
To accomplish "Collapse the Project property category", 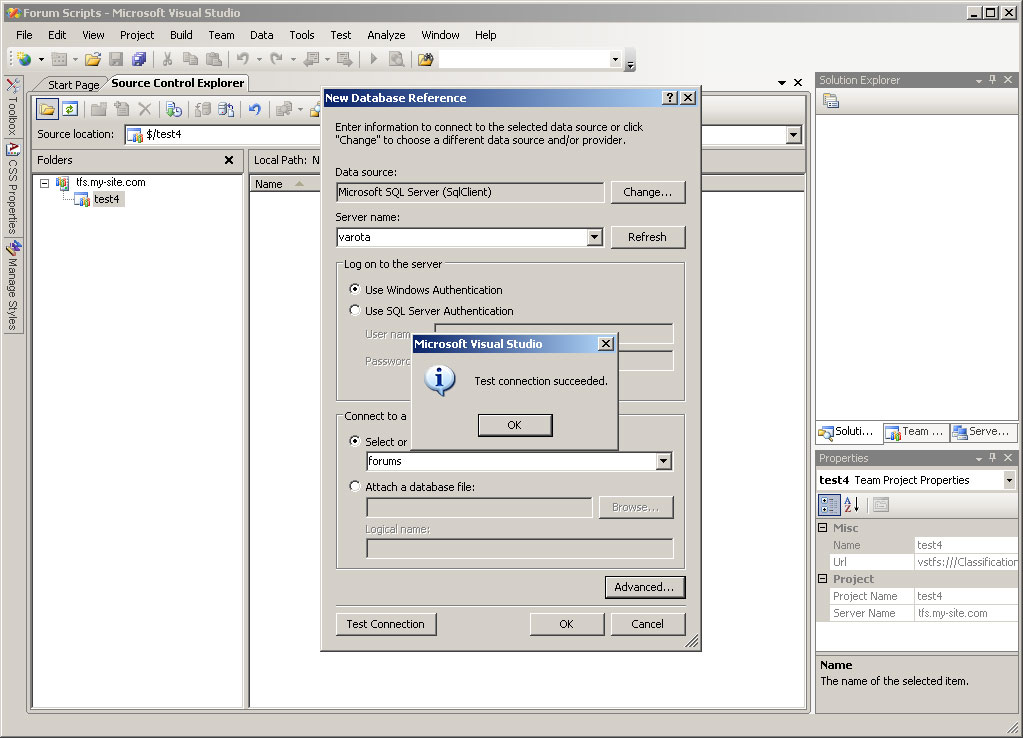I will pos(823,578).
